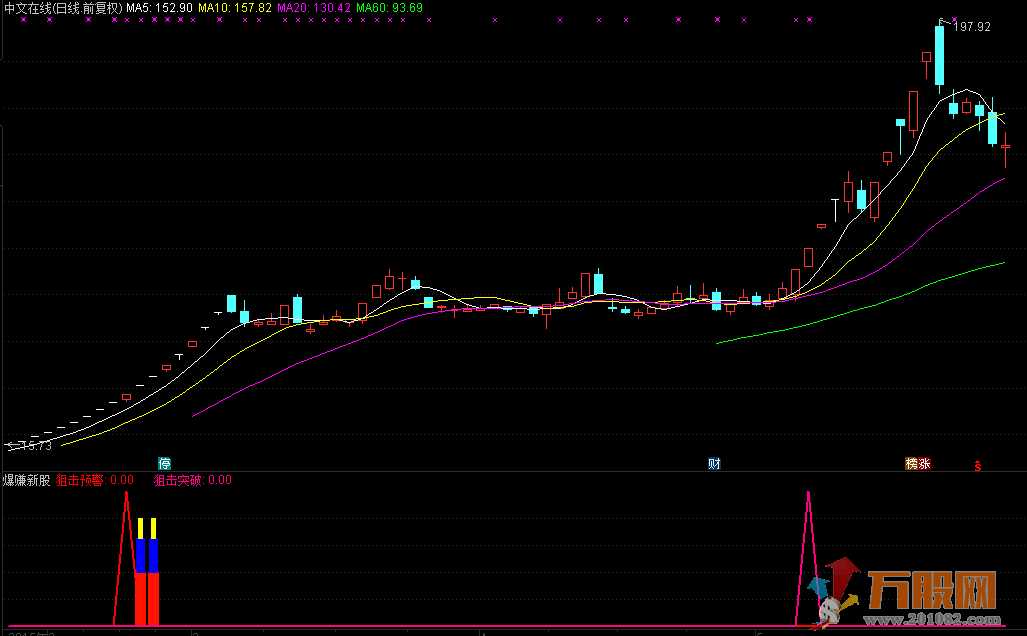Click the 停 suspension marker icon
Screen dimensions: 1027x636
(x=165, y=464)
